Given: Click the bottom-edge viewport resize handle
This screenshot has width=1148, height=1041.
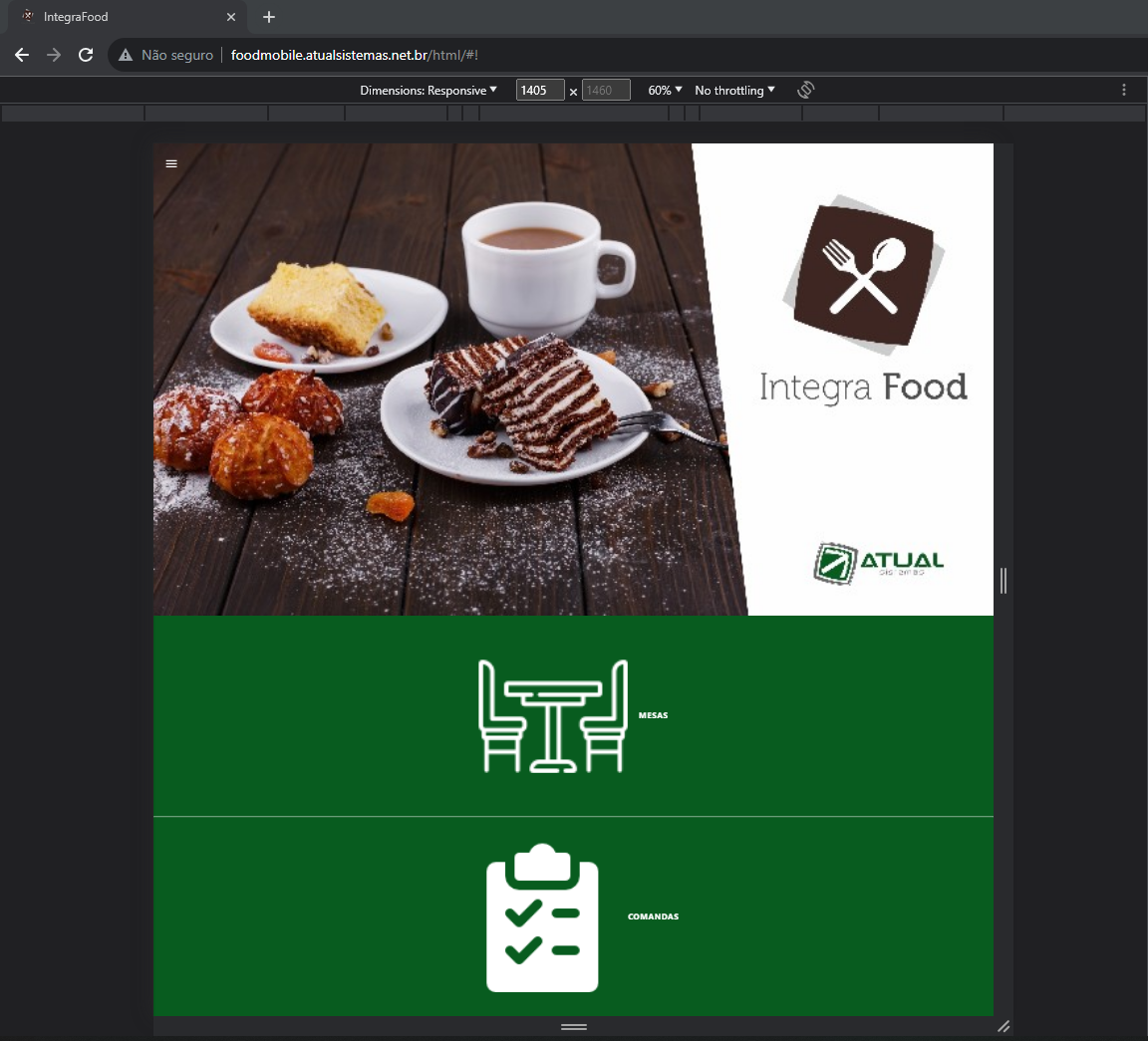Looking at the screenshot, I should (574, 1027).
